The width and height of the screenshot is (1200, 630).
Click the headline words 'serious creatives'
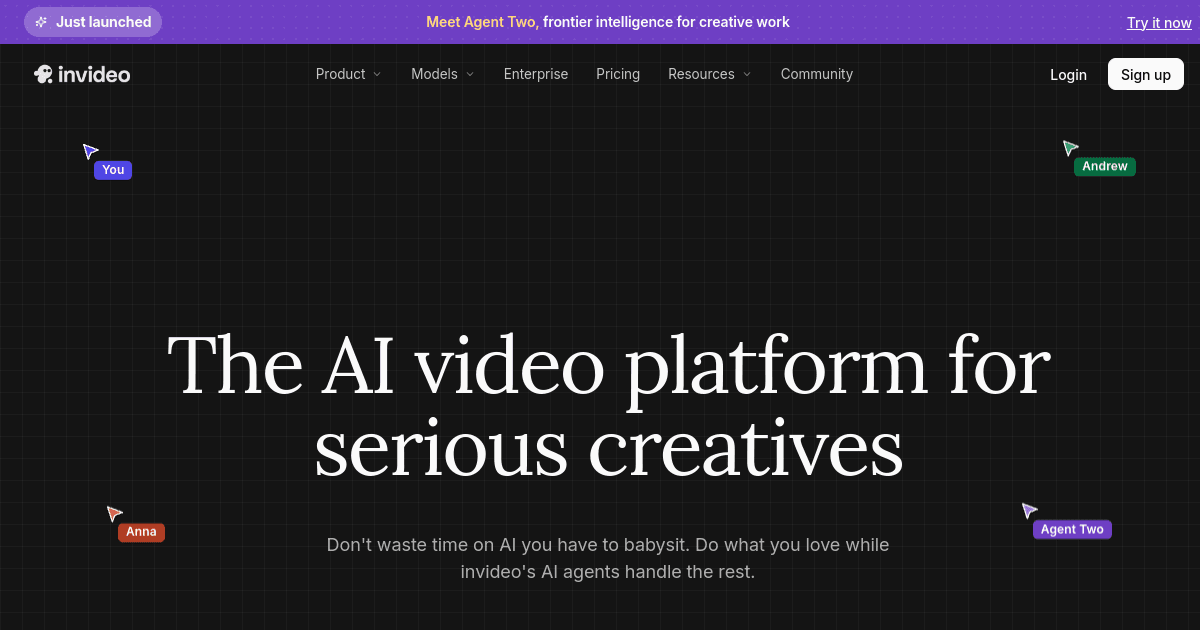[x=609, y=445]
